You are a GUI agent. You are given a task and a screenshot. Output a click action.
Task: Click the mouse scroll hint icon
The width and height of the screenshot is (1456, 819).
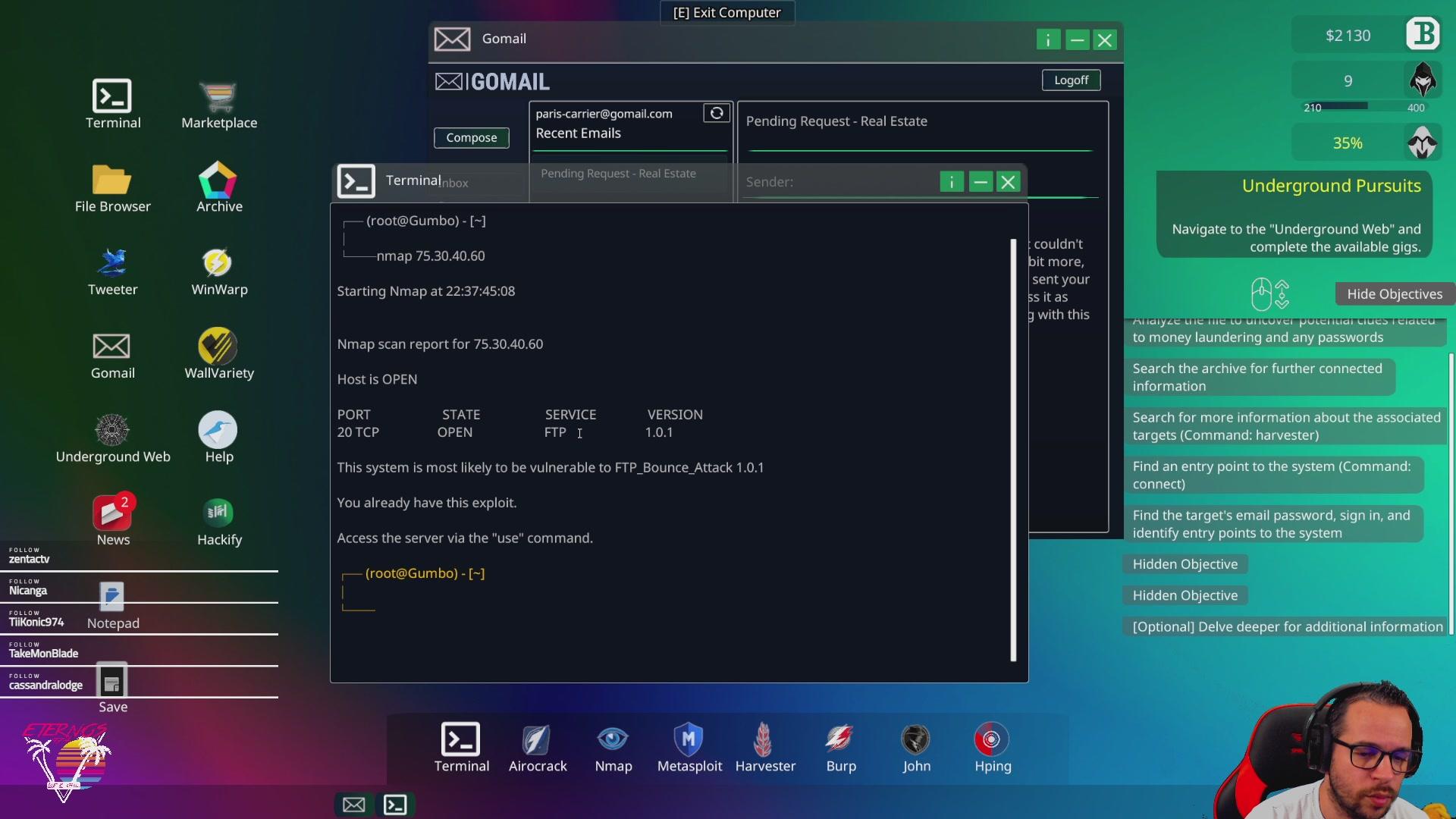(x=1269, y=294)
